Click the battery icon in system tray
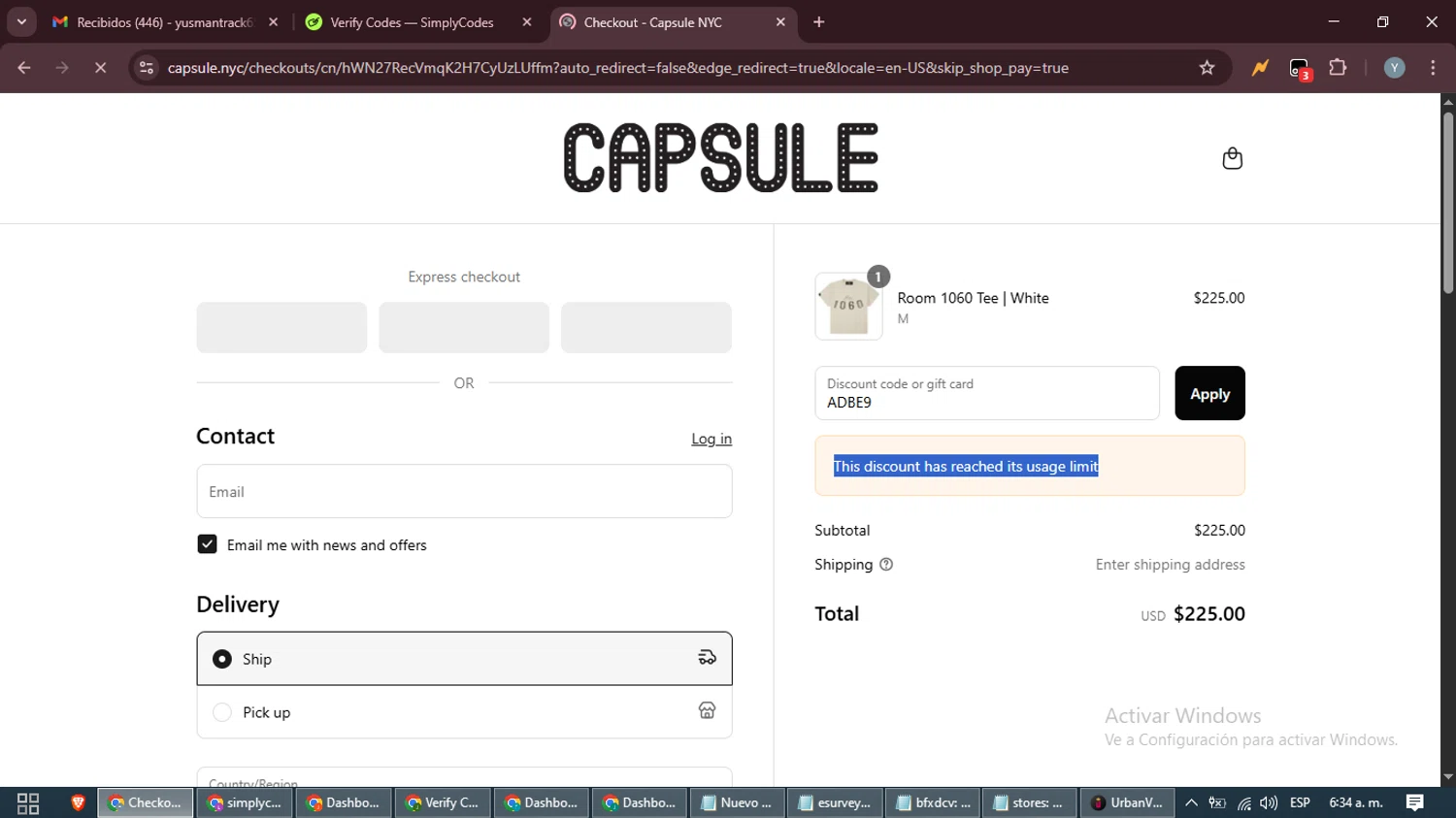Screen dimensions: 1456x818 click(x=1217, y=802)
